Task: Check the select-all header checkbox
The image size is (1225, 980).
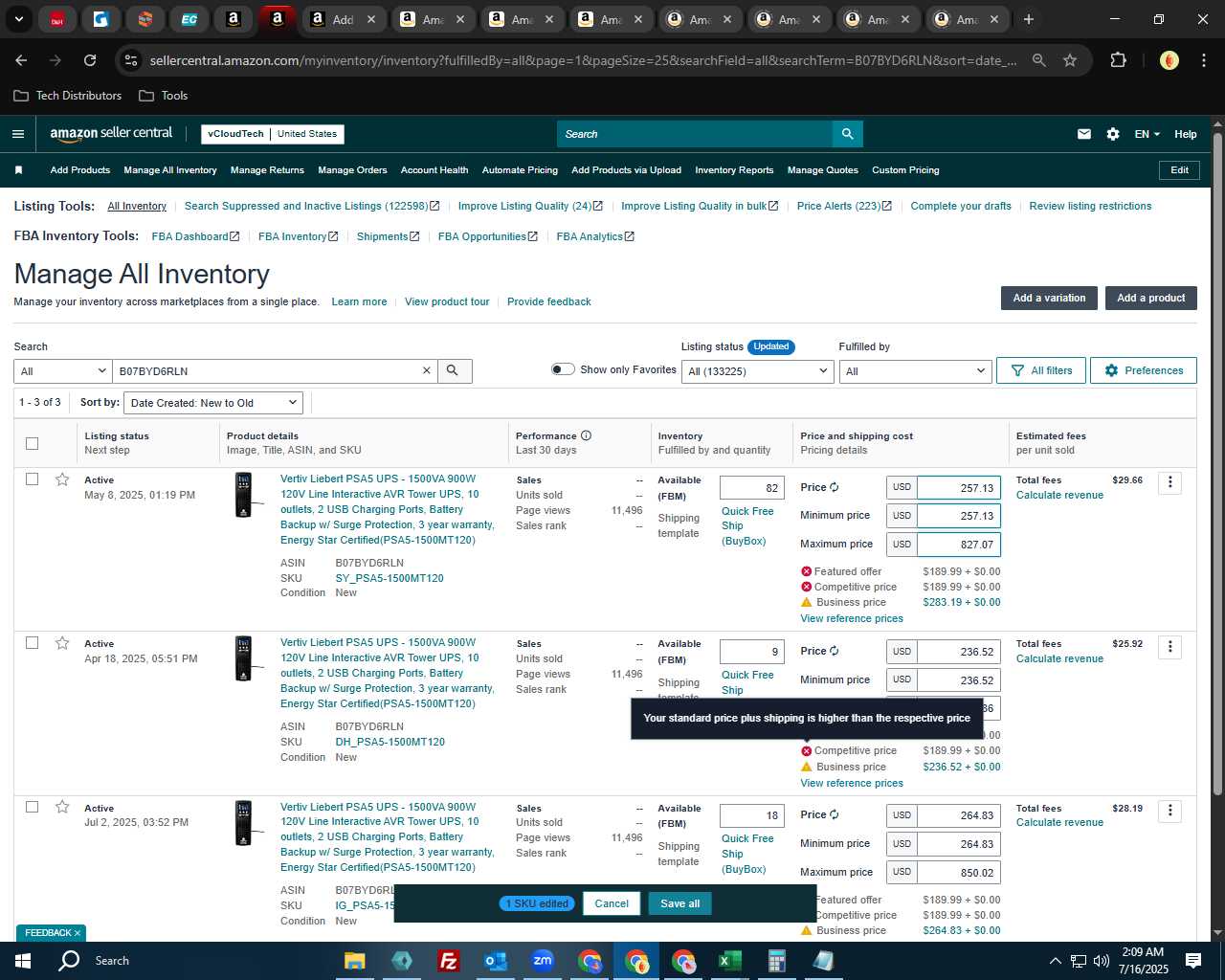Action: 32,443
